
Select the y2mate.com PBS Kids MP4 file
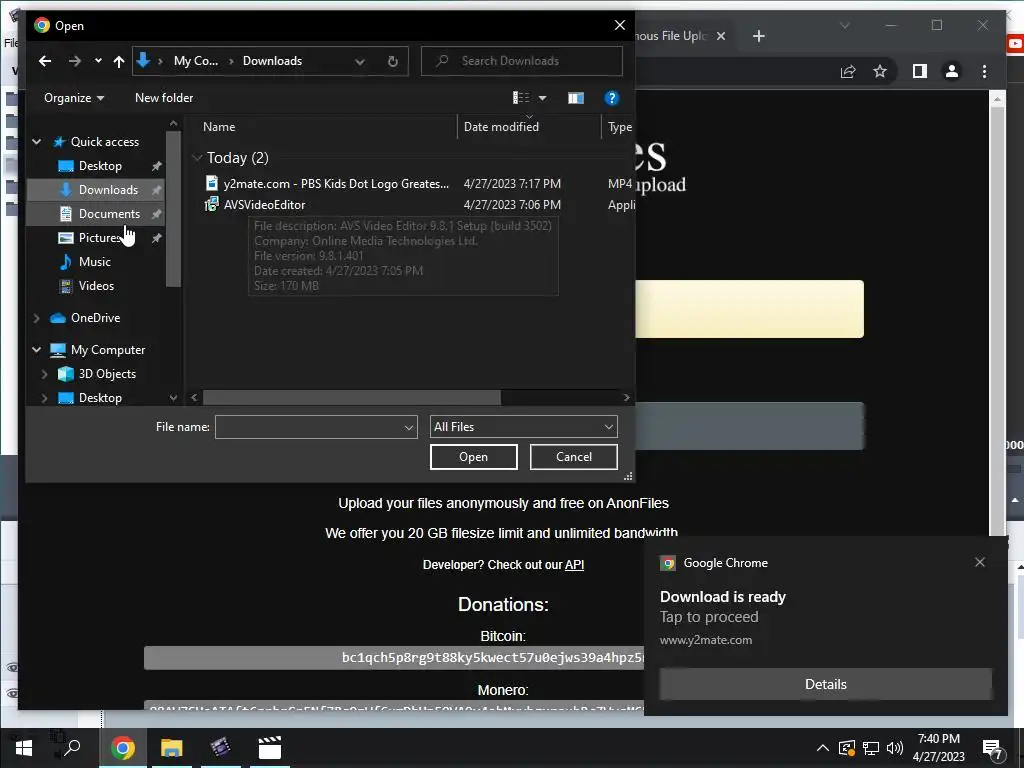336,184
